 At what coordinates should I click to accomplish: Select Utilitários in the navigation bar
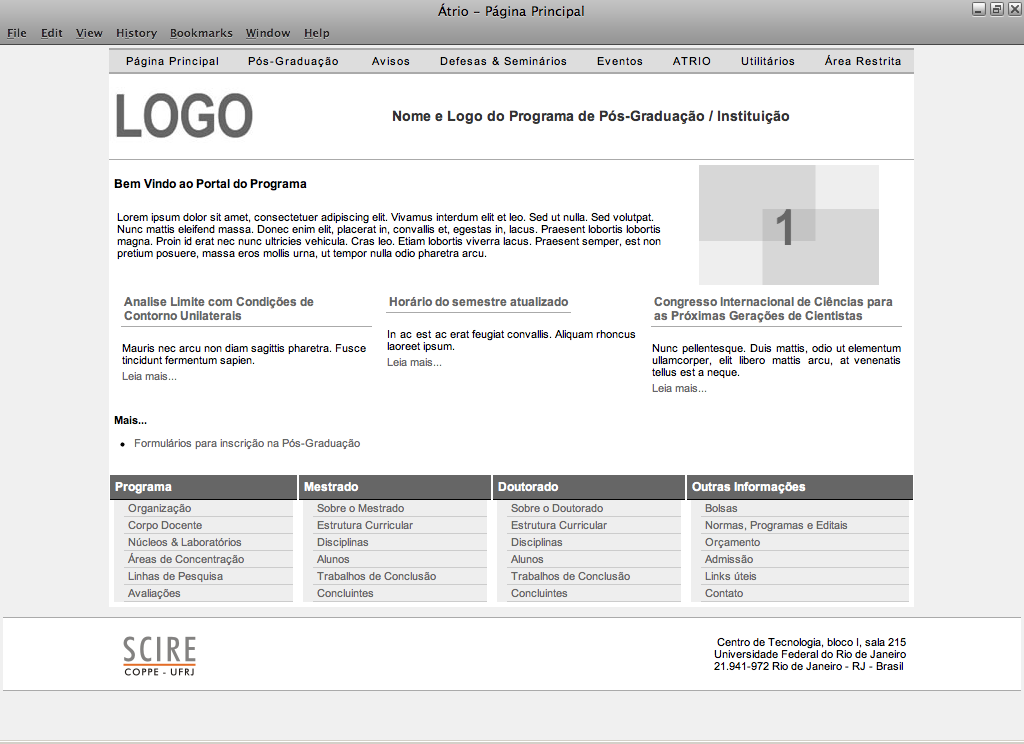(x=767, y=61)
